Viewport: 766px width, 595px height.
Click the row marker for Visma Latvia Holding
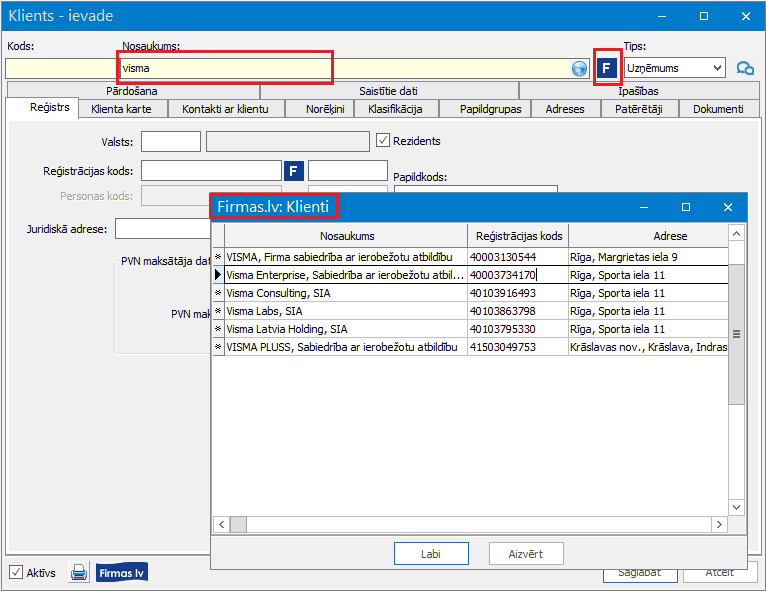click(x=218, y=329)
